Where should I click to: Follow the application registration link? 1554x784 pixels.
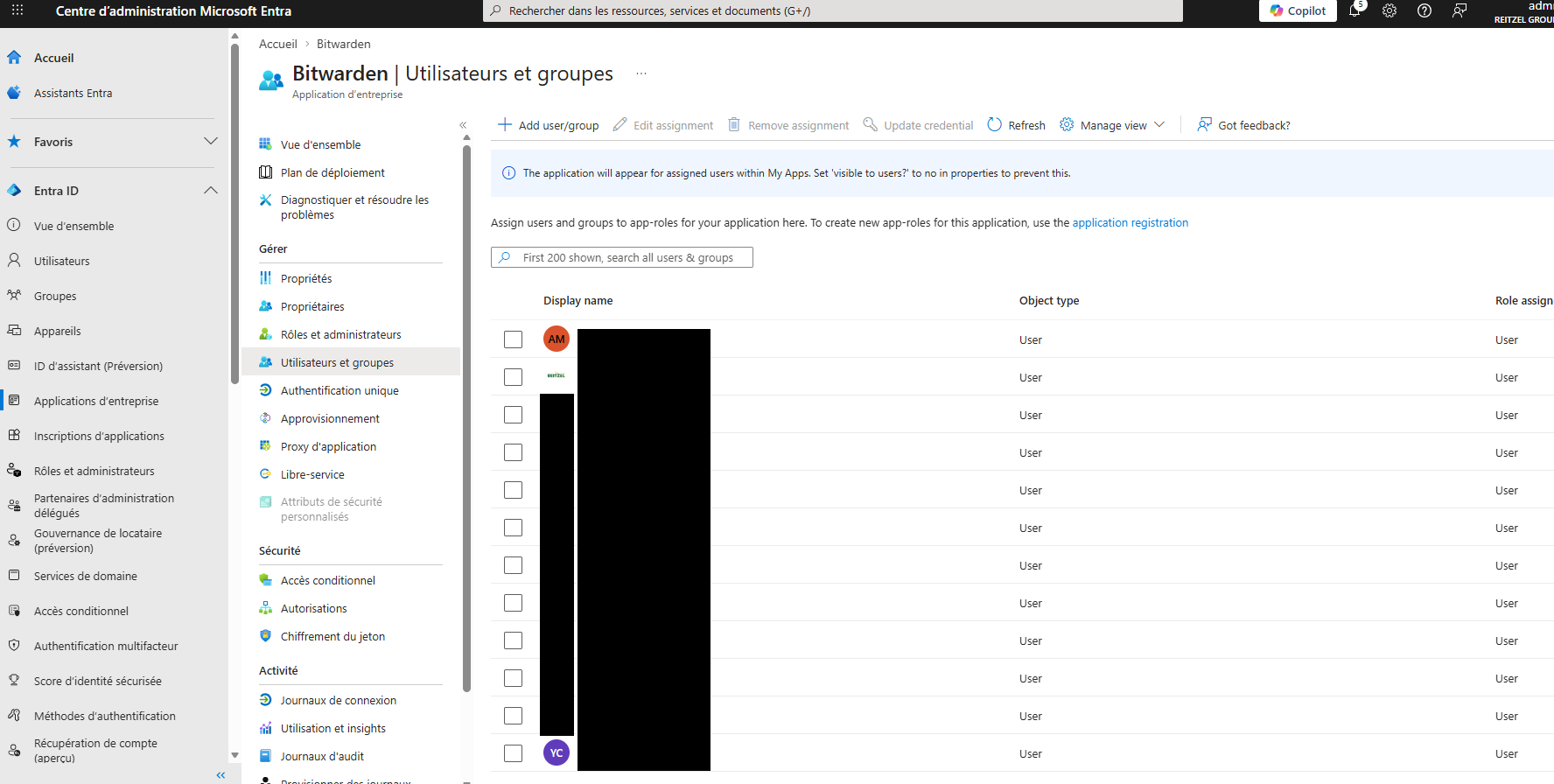(1130, 223)
